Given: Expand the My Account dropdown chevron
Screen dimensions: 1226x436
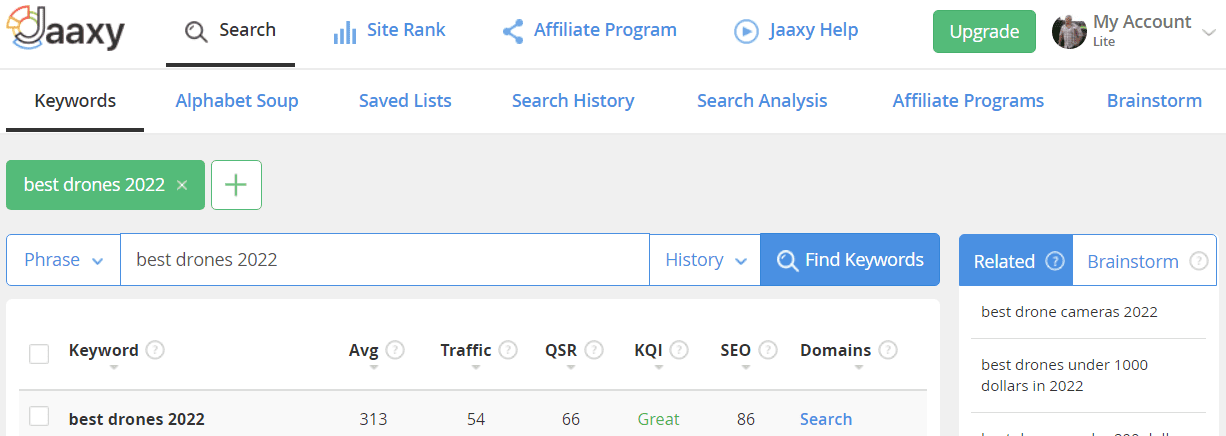Looking at the screenshot, I should (1209, 33).
